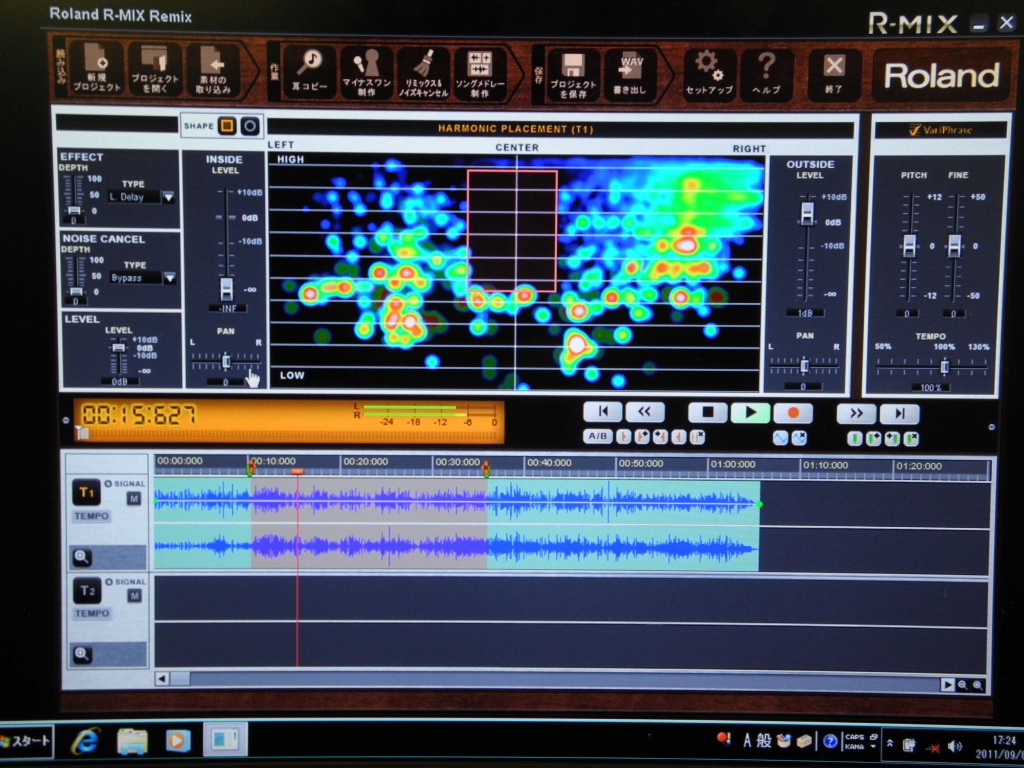This screenshot has width=1024, height=768.
Task: Click the 00:15:627 time counter display
Action: coord(138,415)
